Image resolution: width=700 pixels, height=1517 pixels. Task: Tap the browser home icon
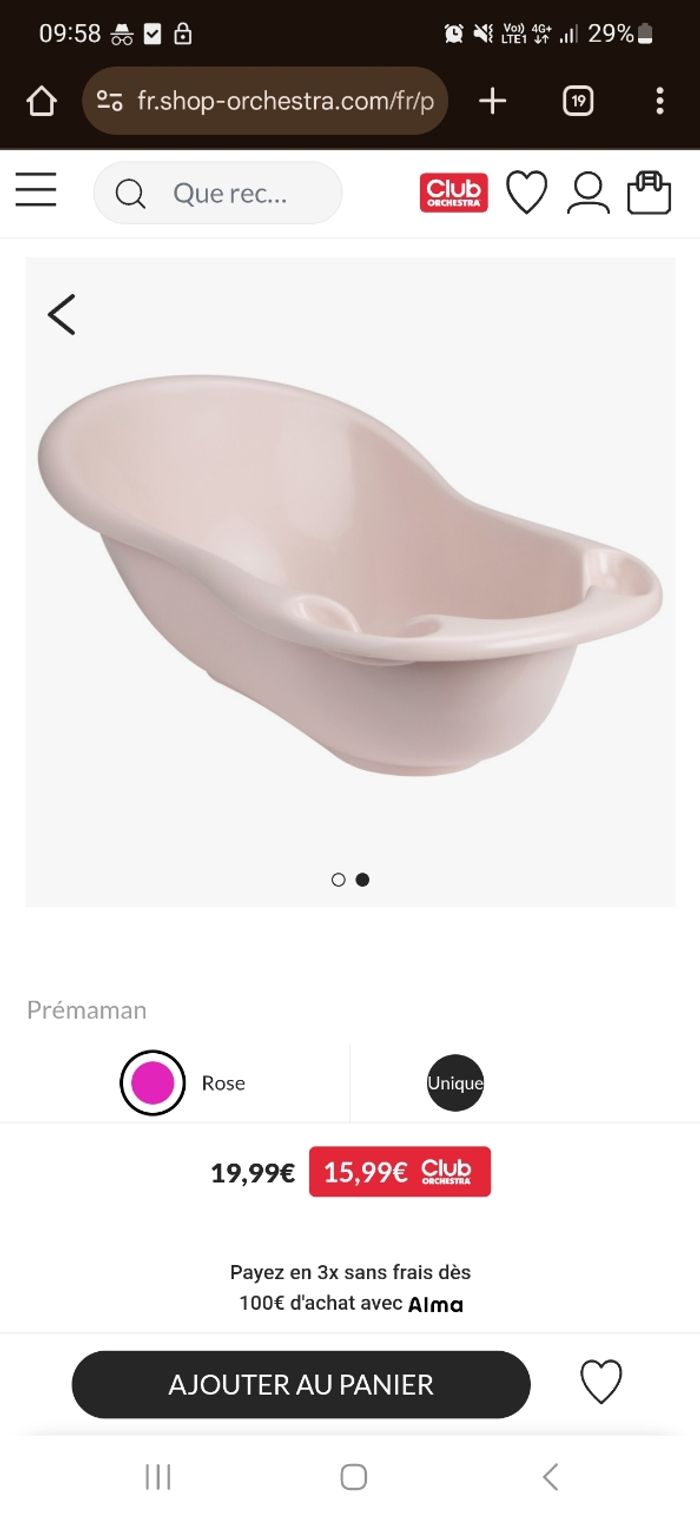[41, 101]
